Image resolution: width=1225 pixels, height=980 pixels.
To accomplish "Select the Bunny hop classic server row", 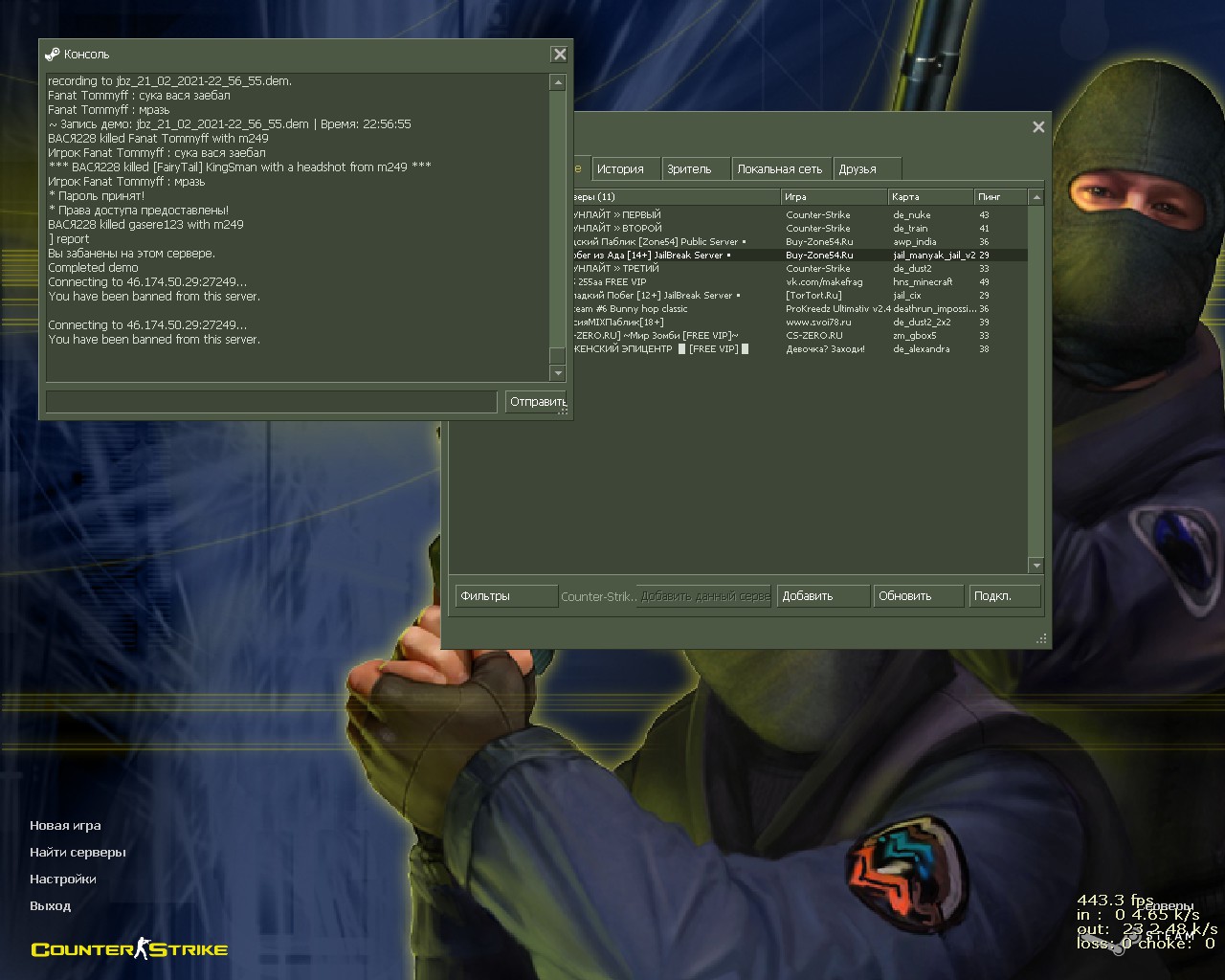I will (800, 309).
